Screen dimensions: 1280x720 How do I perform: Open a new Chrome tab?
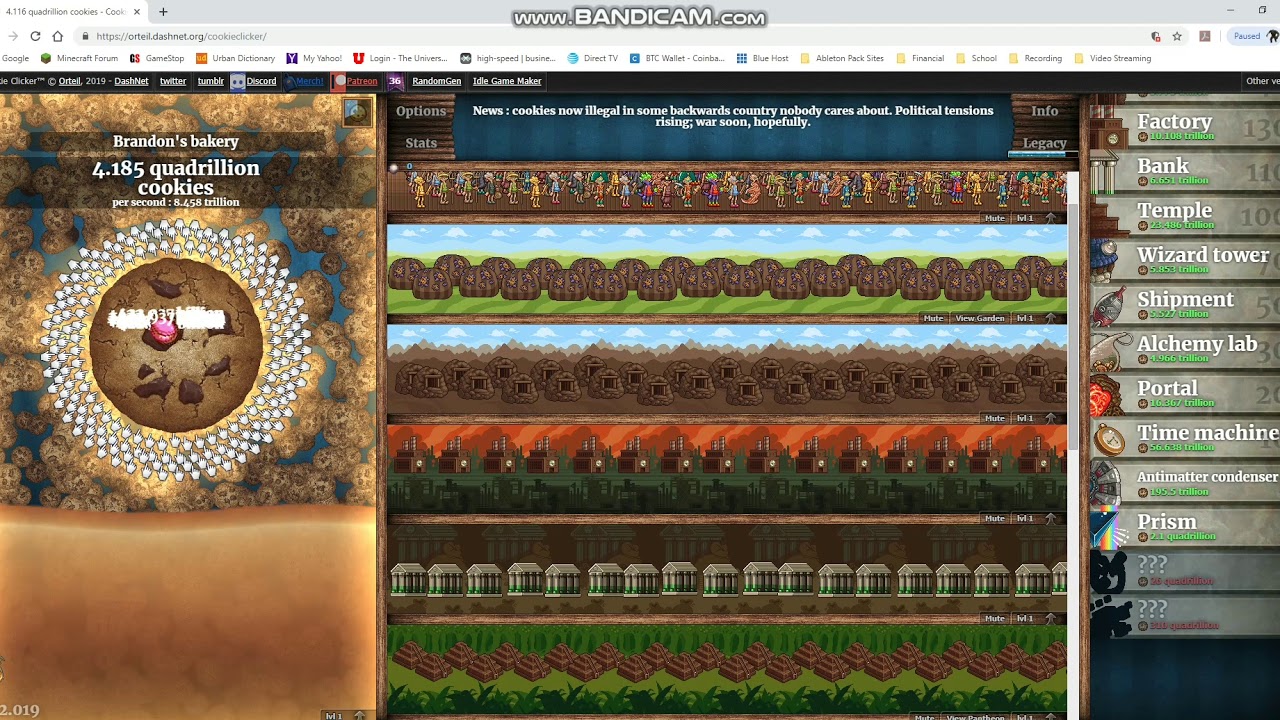point(163,12)
